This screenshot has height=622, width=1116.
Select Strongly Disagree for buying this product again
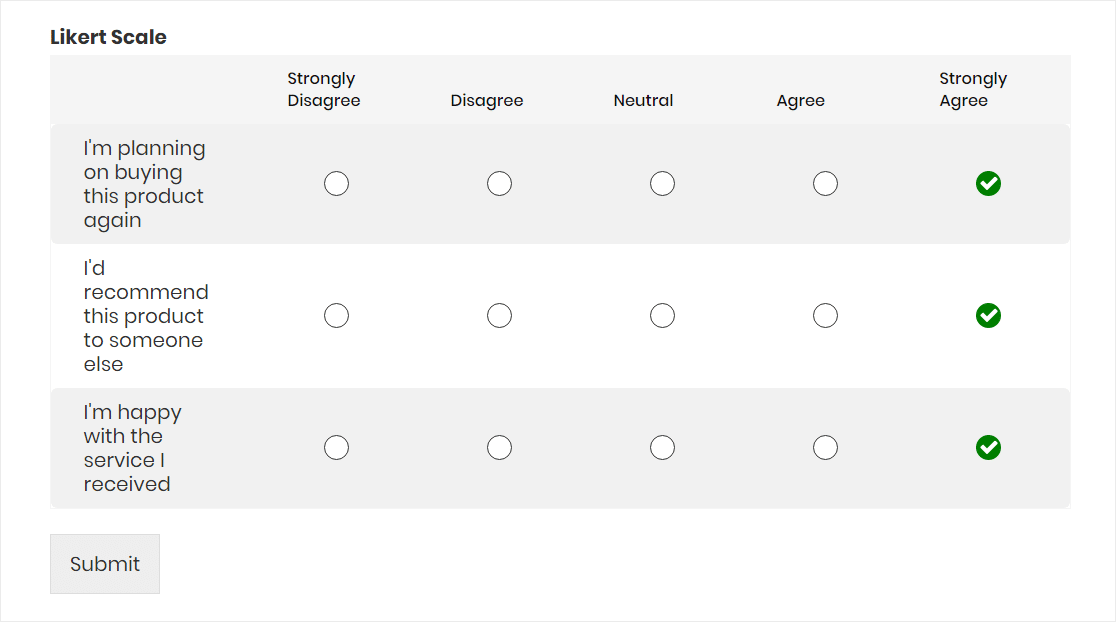pyautogui.click(x=336, y=183)
